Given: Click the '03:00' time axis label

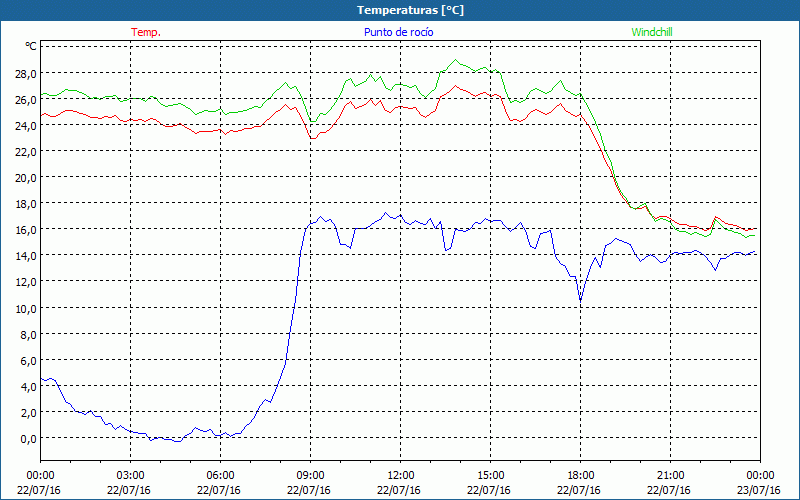Looking at the screenshot, I should pos(130,475).
